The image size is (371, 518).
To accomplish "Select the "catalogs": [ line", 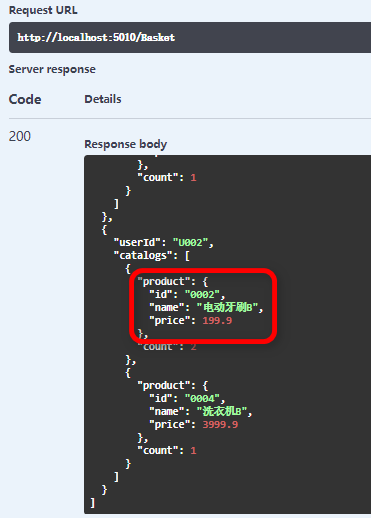I will [x=152, y=256].
